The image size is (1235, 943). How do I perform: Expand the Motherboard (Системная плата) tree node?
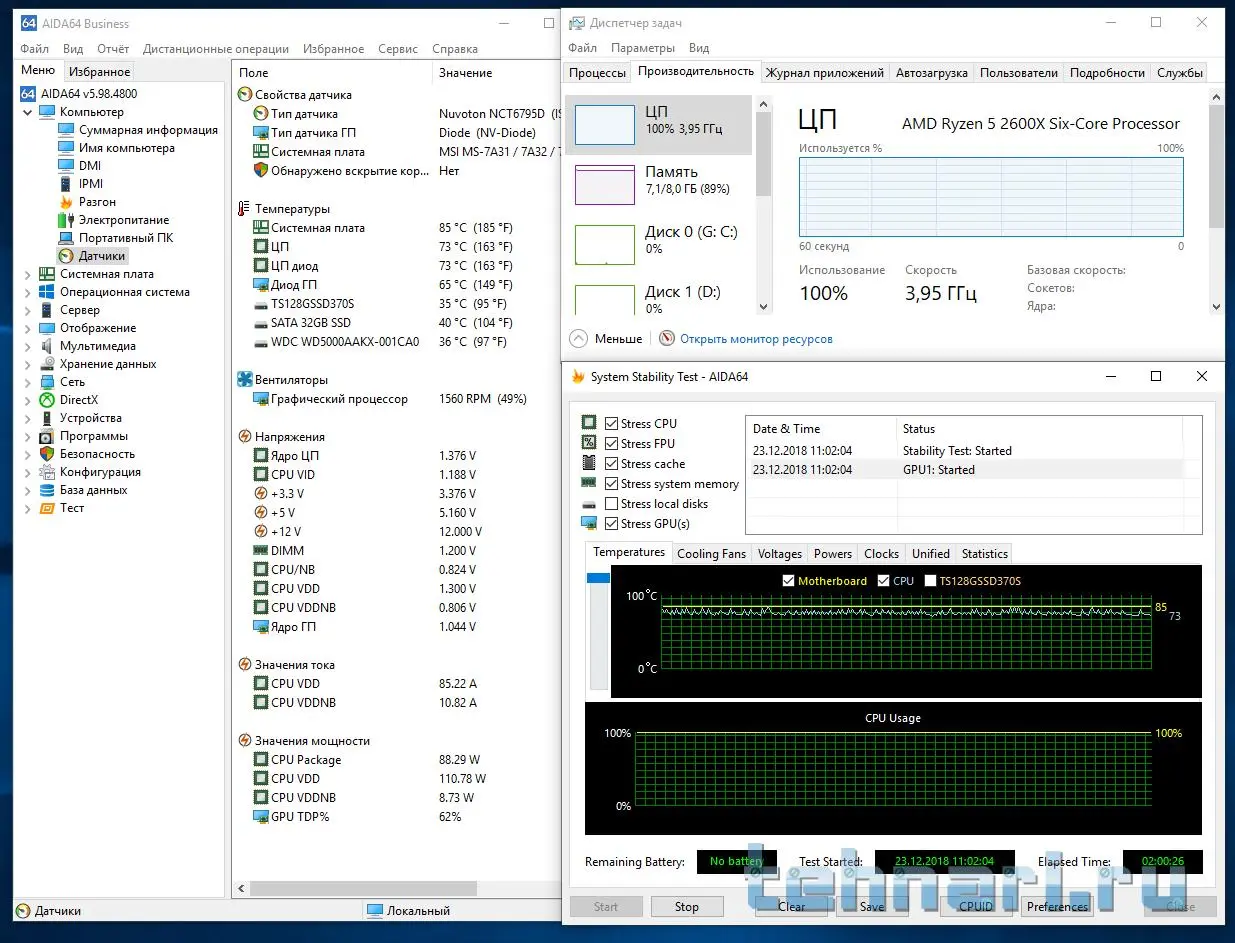pos(27,274)
